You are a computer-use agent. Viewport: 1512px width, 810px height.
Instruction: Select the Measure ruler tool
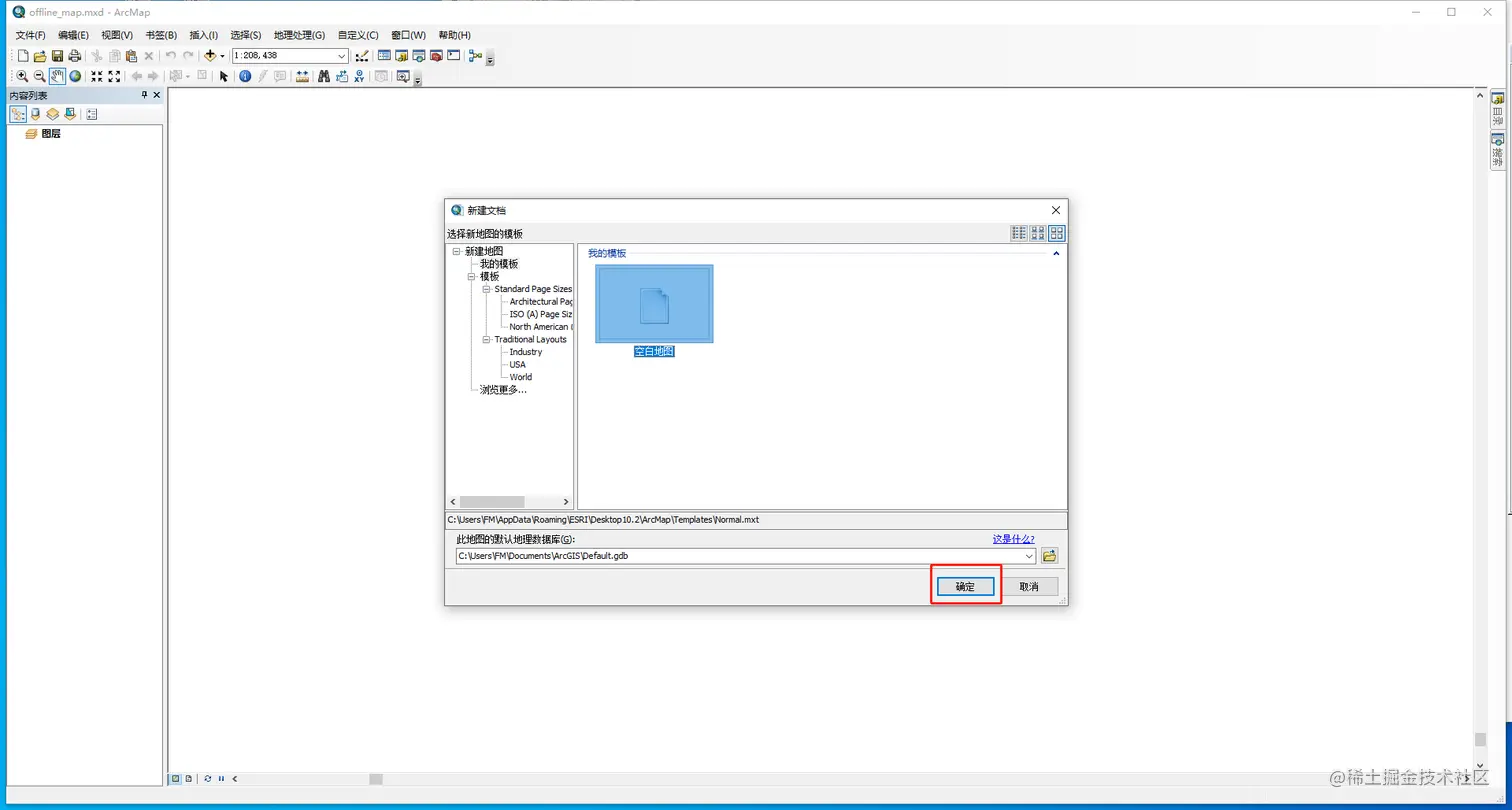point(302,76)
